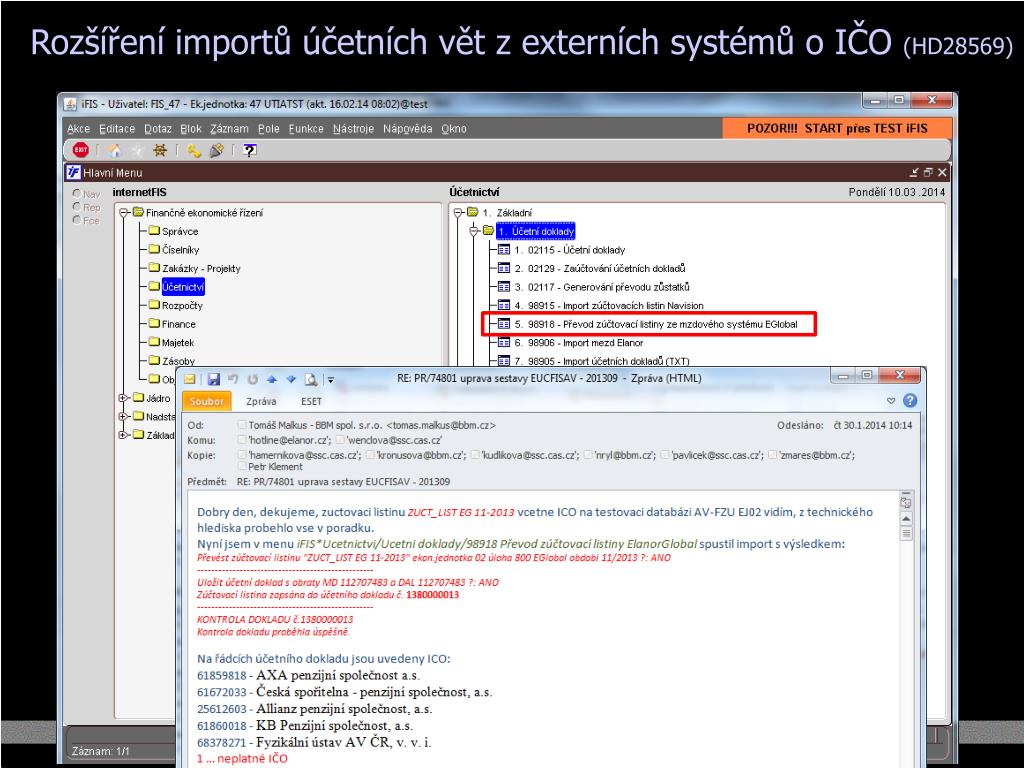Select the Finance tree item

pos(178,323)
